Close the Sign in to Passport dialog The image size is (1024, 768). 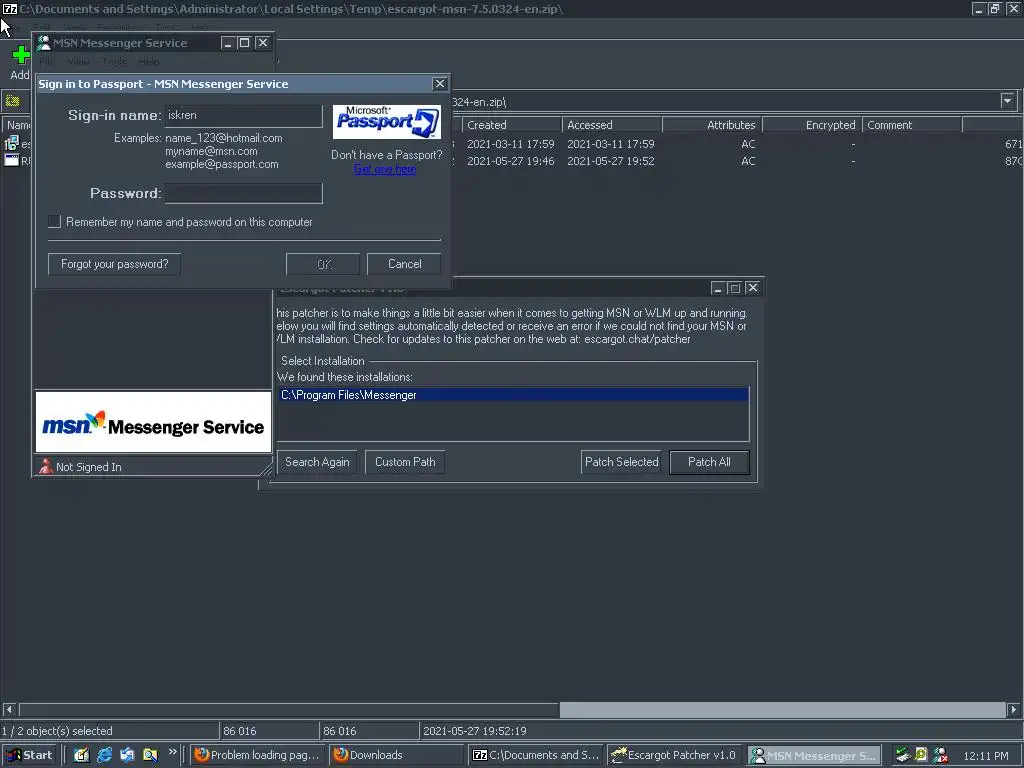click(x=440, y=84)
